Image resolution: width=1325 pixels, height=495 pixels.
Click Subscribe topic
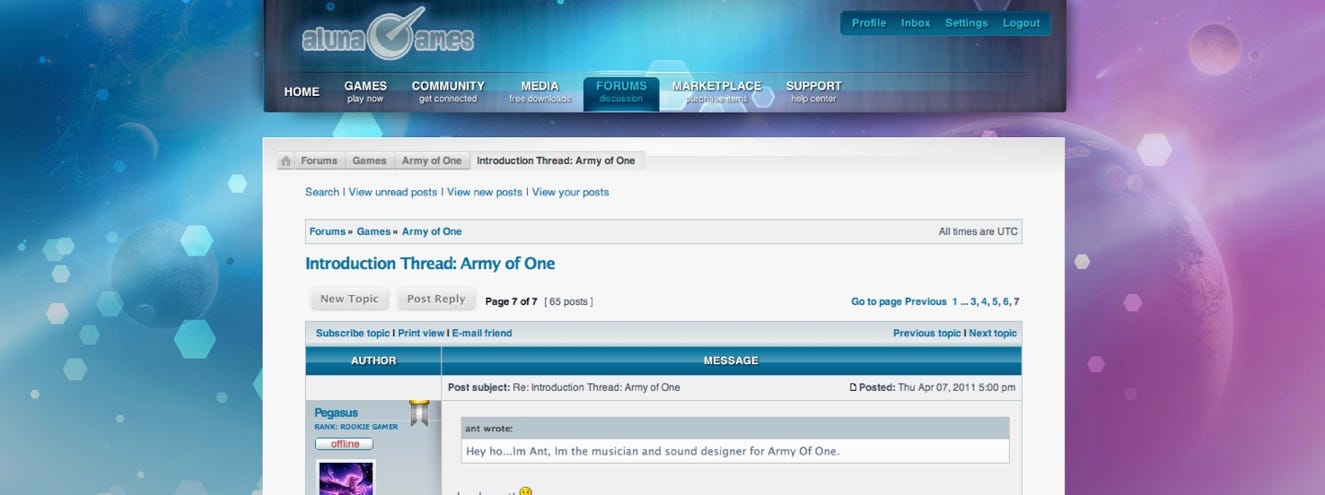(x=353, y=333)
